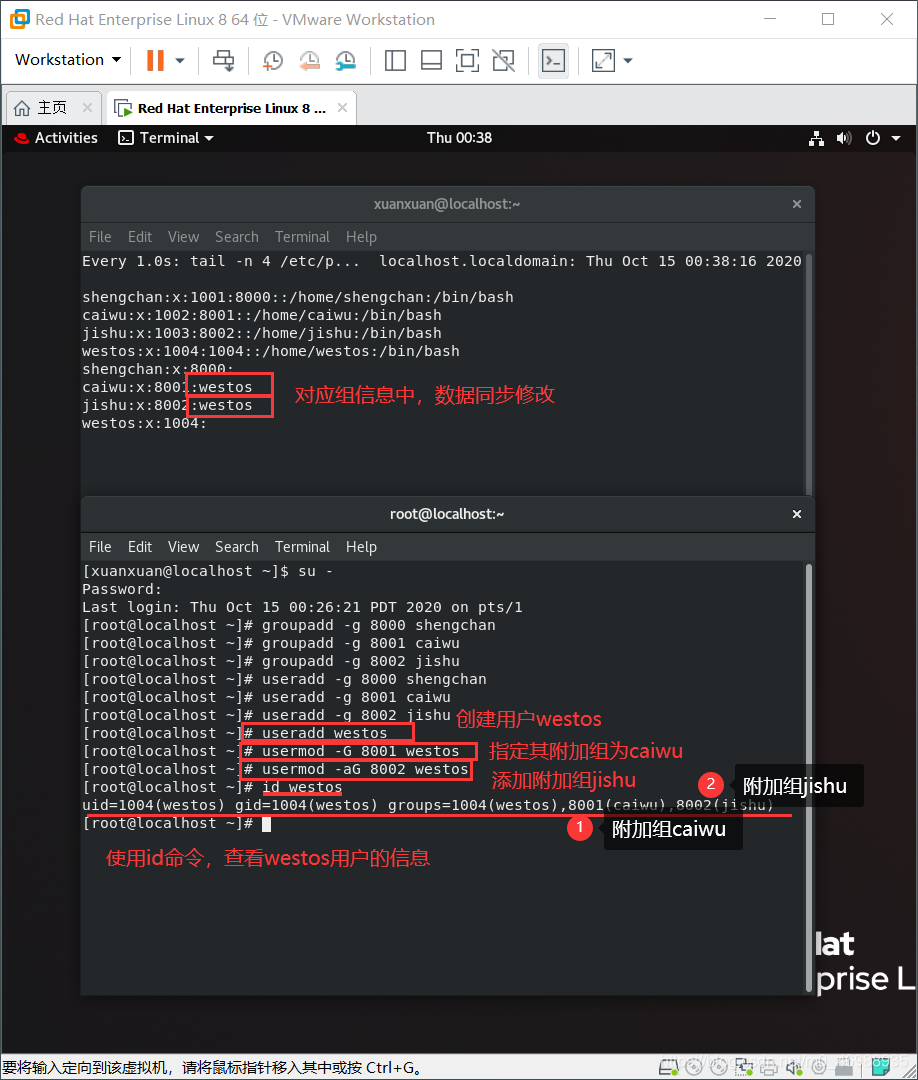Click the power icon in GNOME top bar
918x1080 pixels.
pyautogui.click(x=873, y=138)
